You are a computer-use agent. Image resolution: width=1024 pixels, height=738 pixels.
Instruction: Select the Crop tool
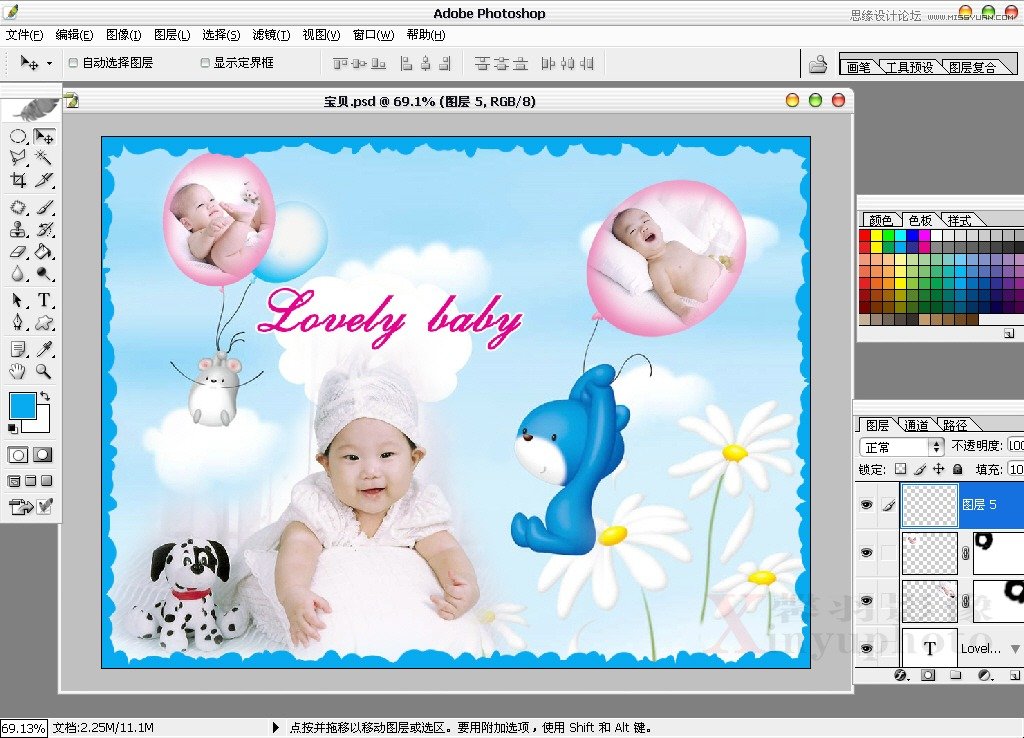pyautogui.click(x=18, y=180)
